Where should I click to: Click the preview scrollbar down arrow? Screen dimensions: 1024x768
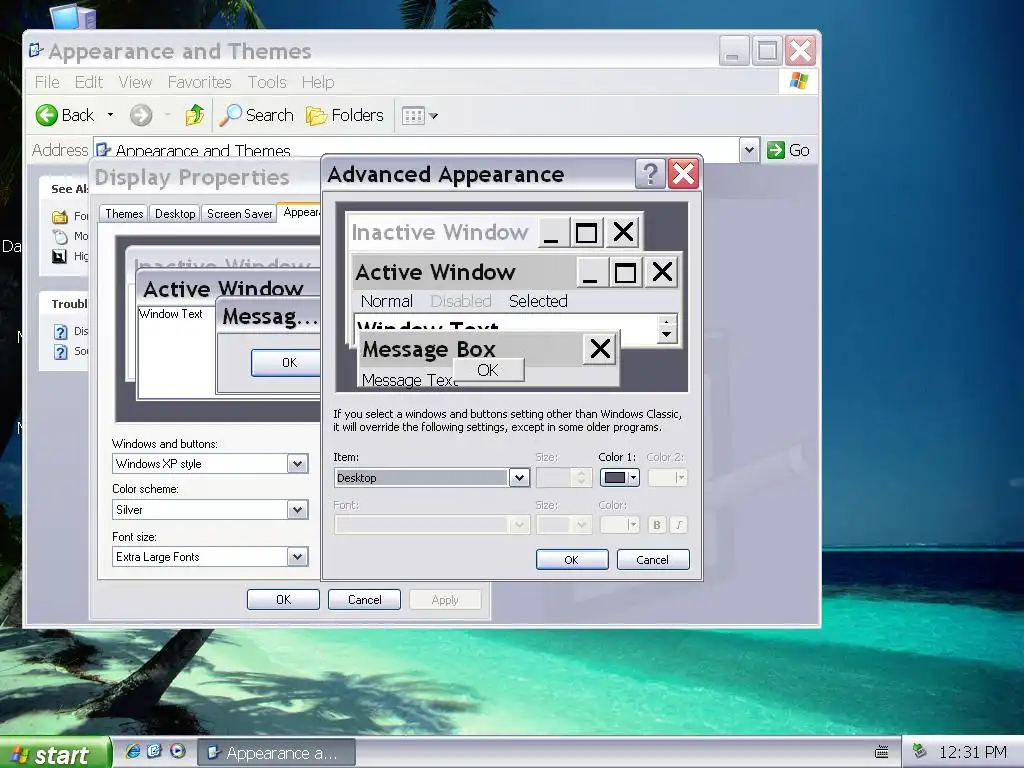(x=666, y=334)
